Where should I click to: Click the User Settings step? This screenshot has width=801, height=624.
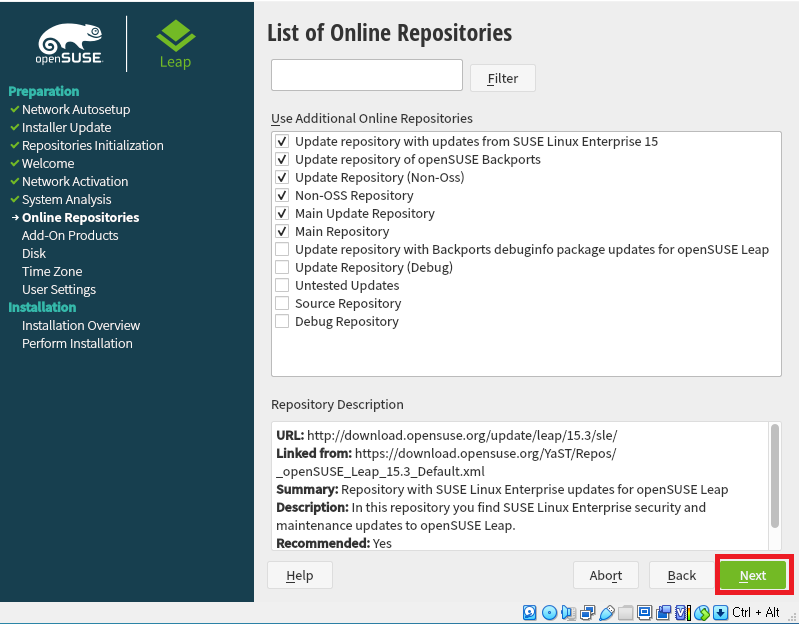(x=59, y=290)
